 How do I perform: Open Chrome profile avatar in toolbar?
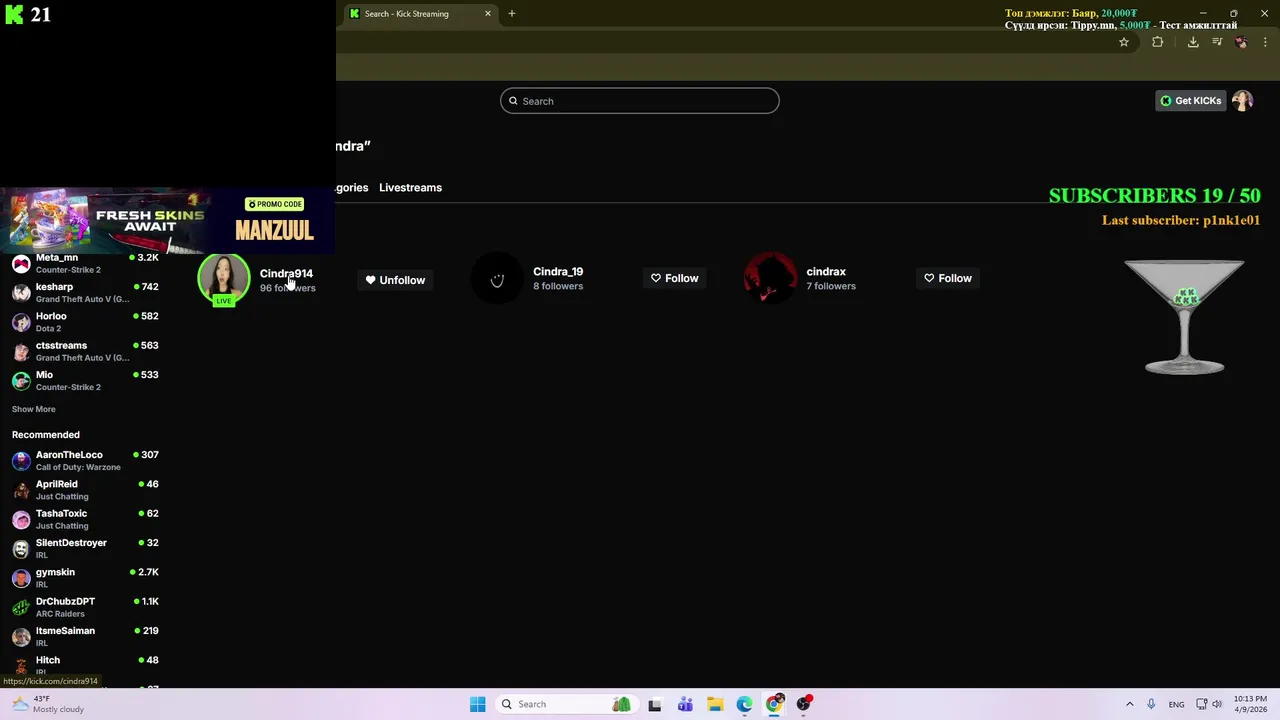pos(1241,42)
